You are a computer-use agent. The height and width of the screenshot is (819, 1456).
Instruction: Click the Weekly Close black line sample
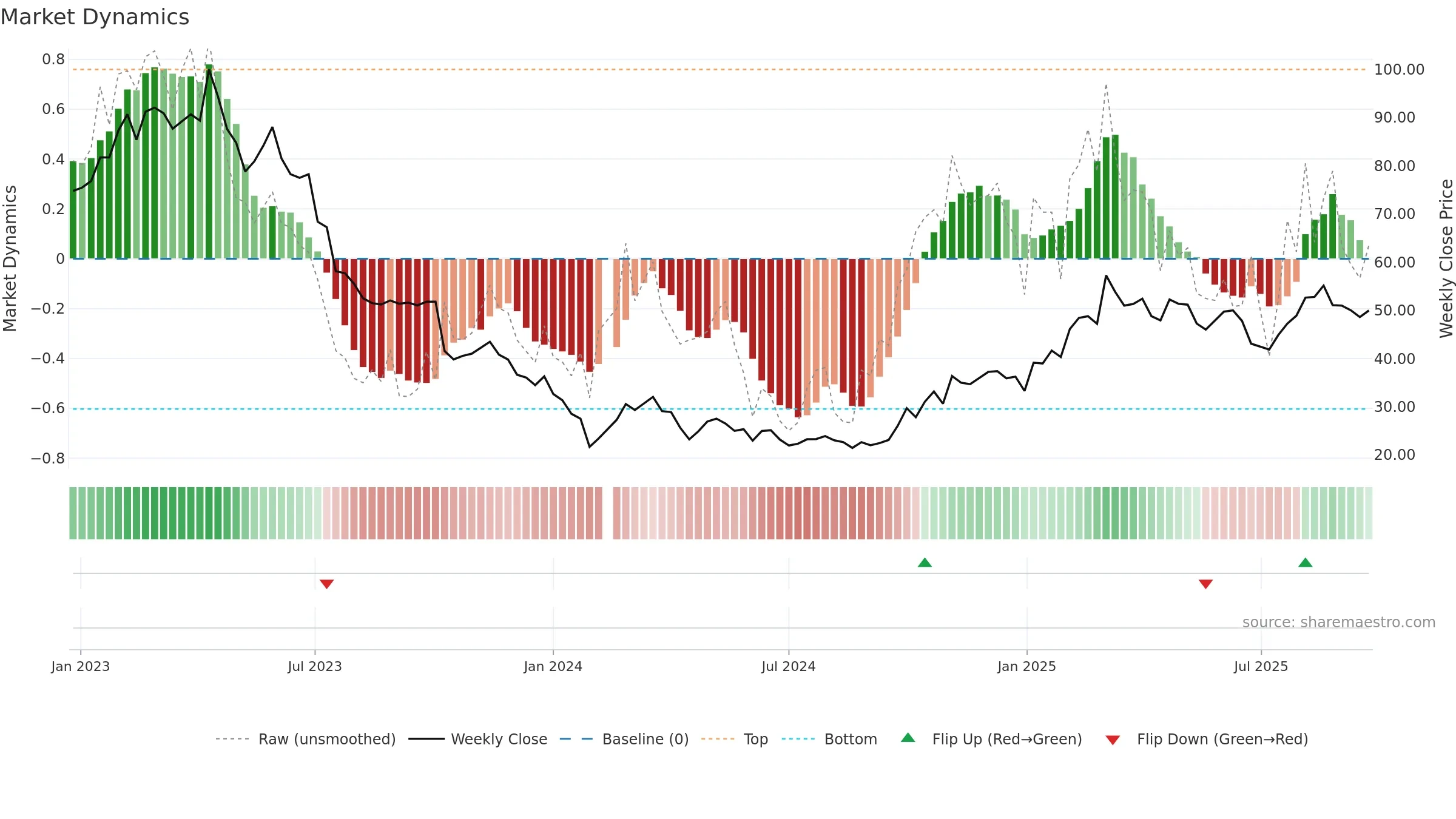tap(426, 739)
